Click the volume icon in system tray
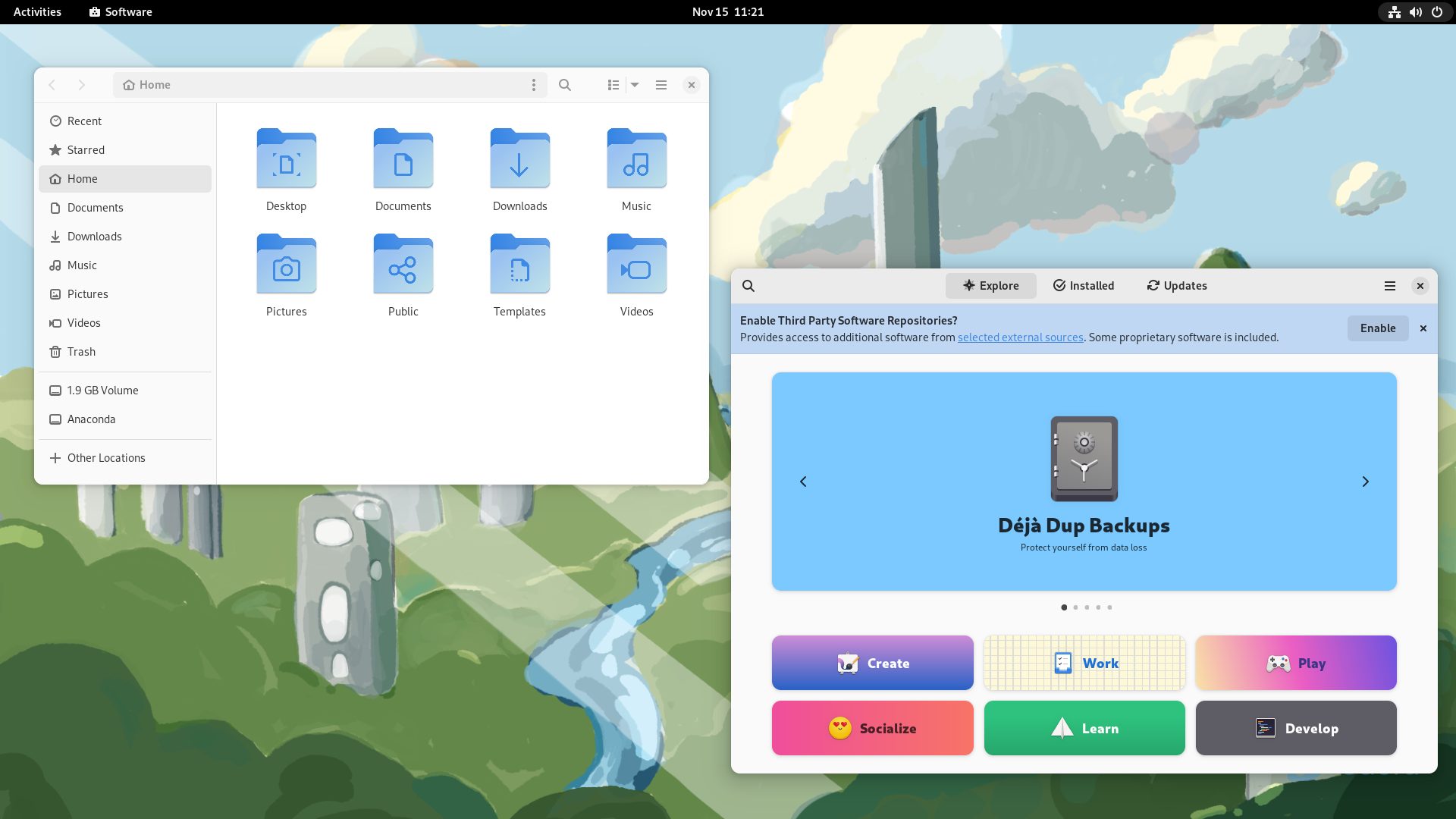 [1416, 12]
